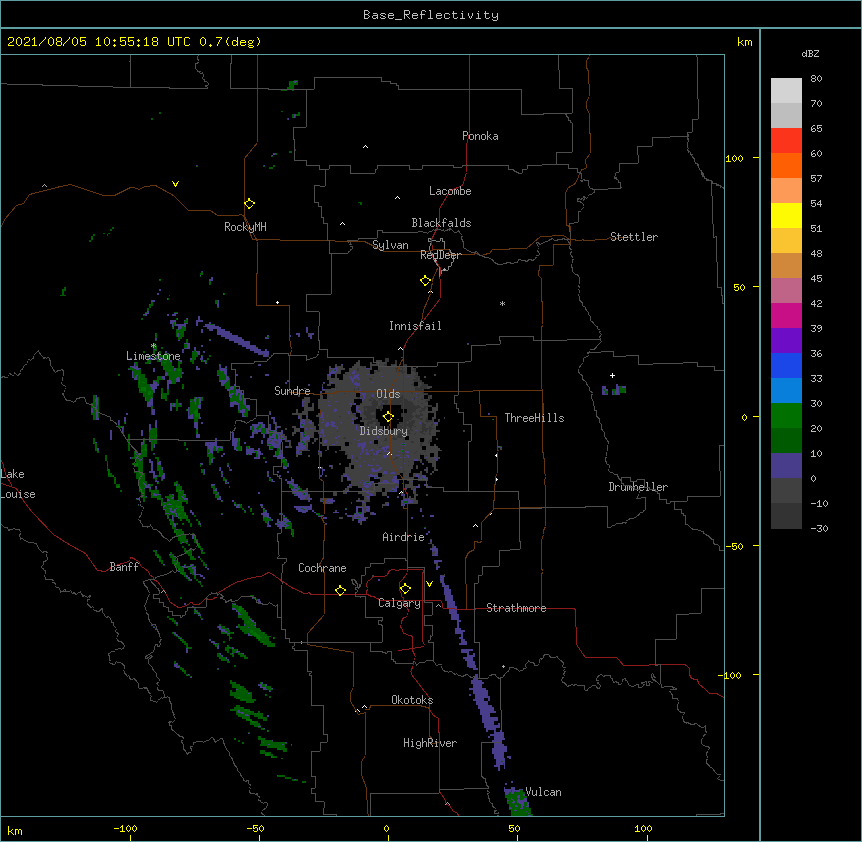Image resolution: width=862 pixels, height=842 pixels.
Task: Click the Drumheller label
Action: [638, 487]
